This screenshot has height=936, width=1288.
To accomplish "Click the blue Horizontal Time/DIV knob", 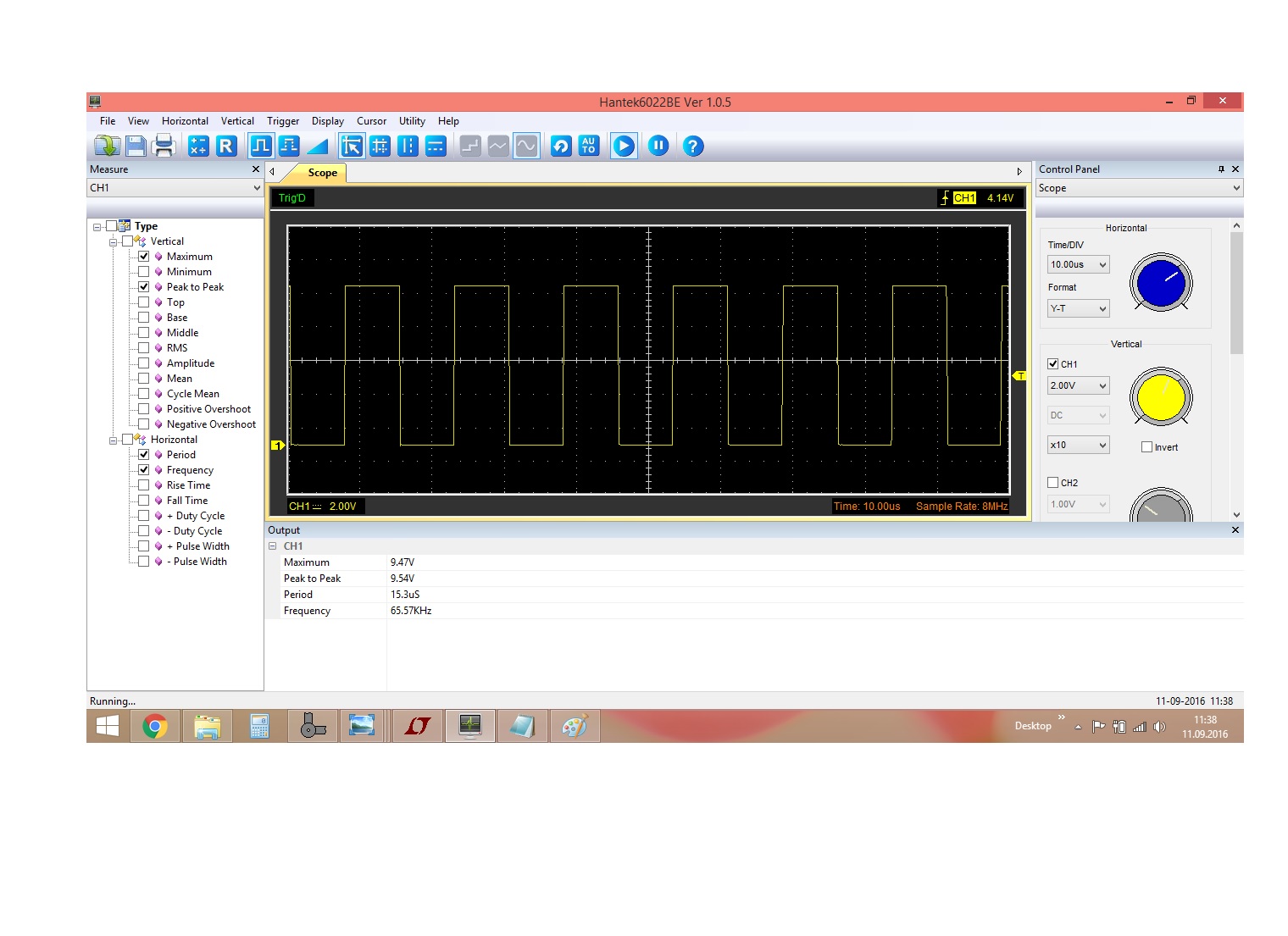I will coord(1160,283).
